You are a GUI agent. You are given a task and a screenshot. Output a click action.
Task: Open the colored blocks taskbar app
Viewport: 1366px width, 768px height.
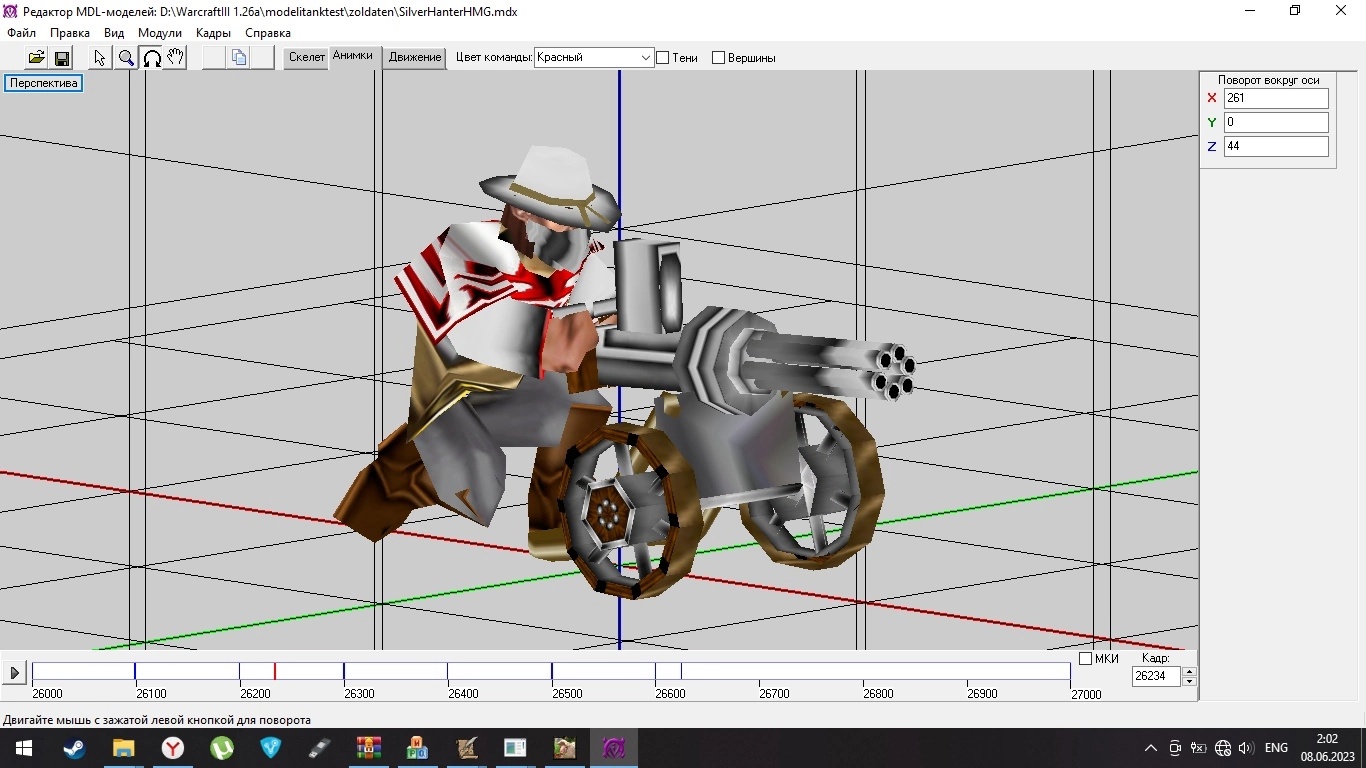[418, 748]
